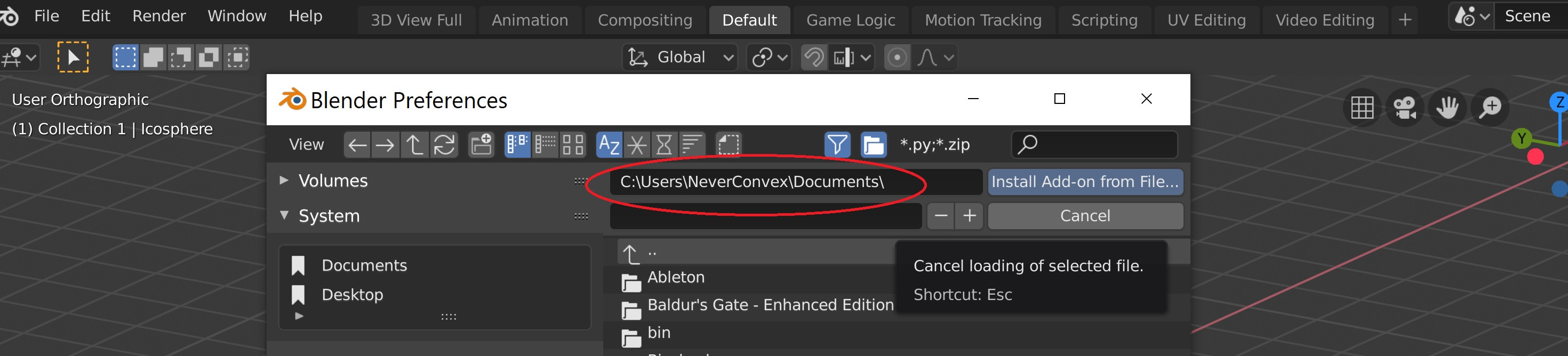Toggle folder filter icon
Screen dimensions: 1568x356
click(x=874, y=145)
